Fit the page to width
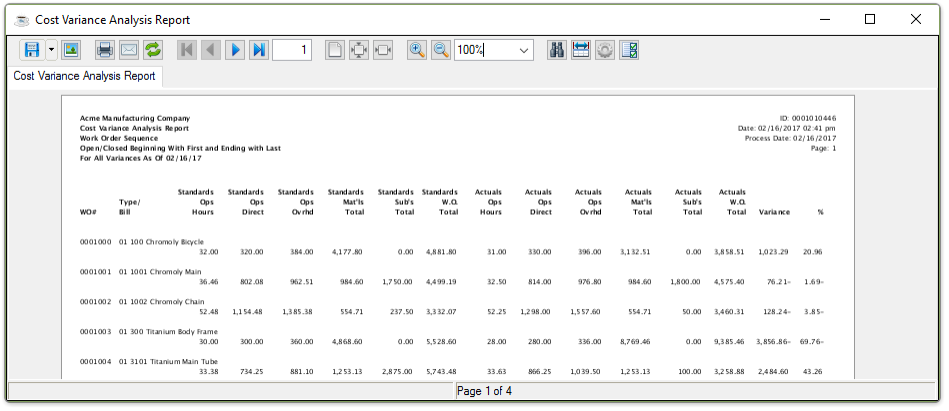 [383, 49]
